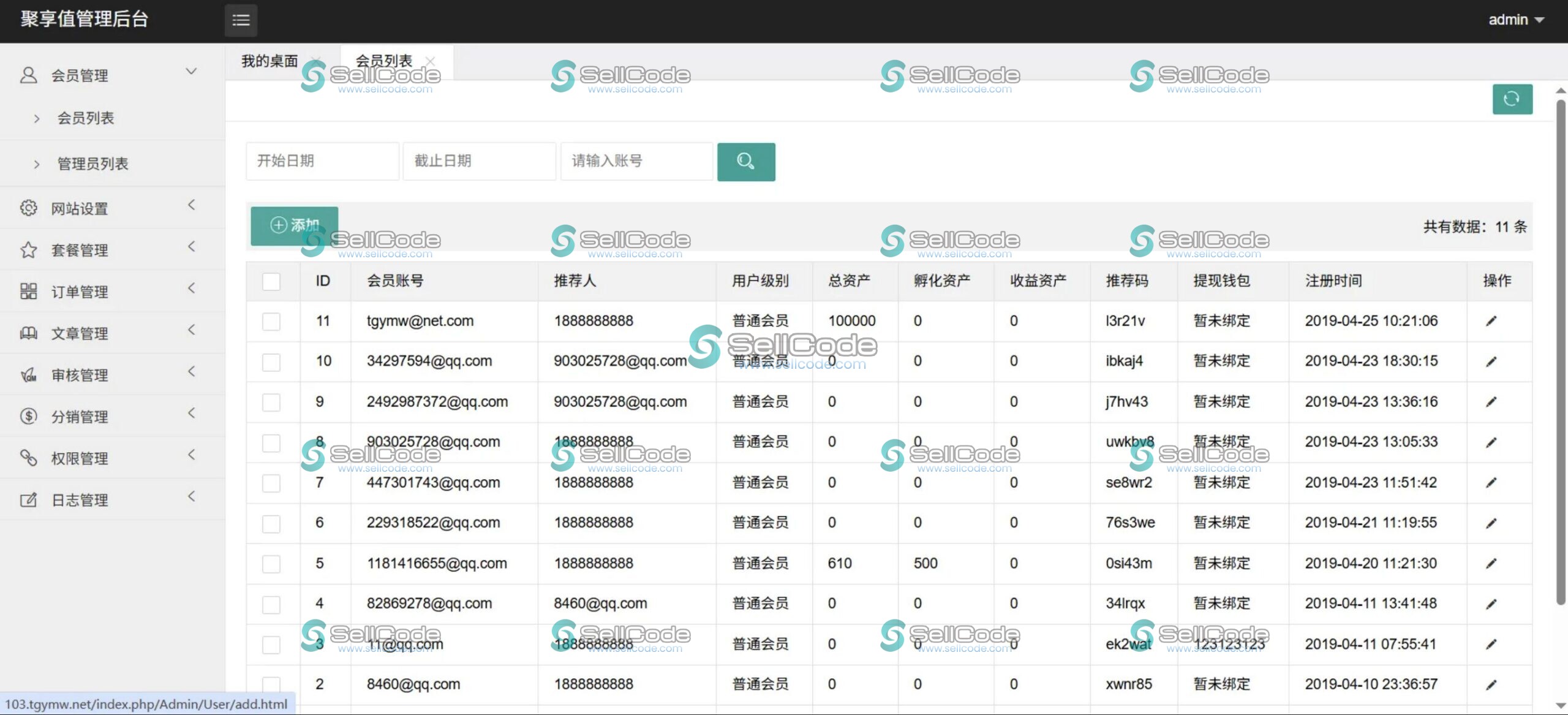Click edit pencil for member ID 5
1568x715 pixels.
click(1491, 564)
